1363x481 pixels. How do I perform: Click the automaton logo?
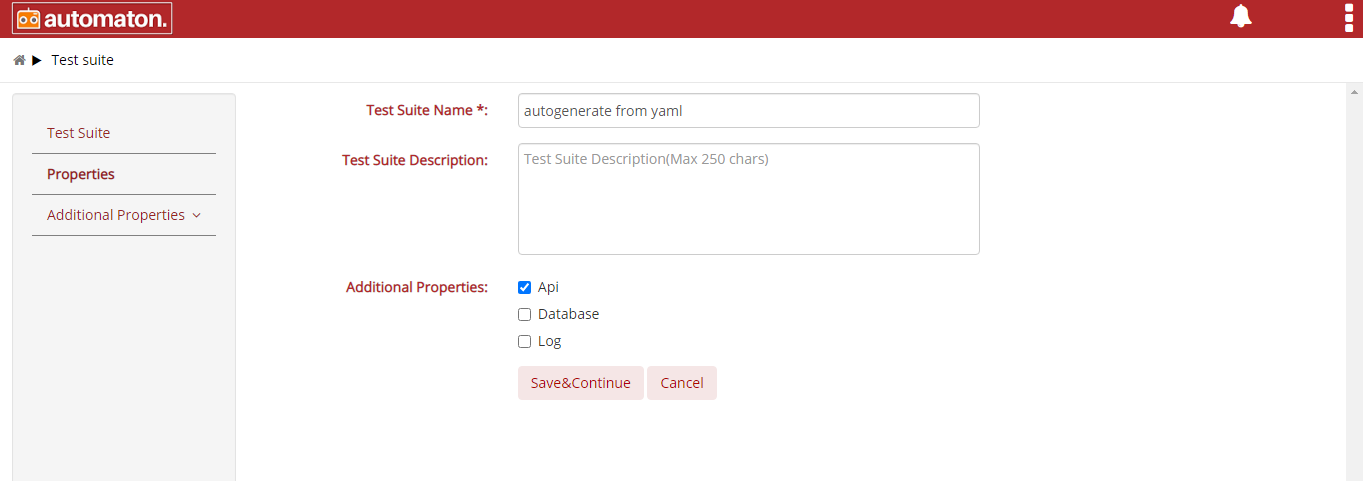tap(92, 18)
